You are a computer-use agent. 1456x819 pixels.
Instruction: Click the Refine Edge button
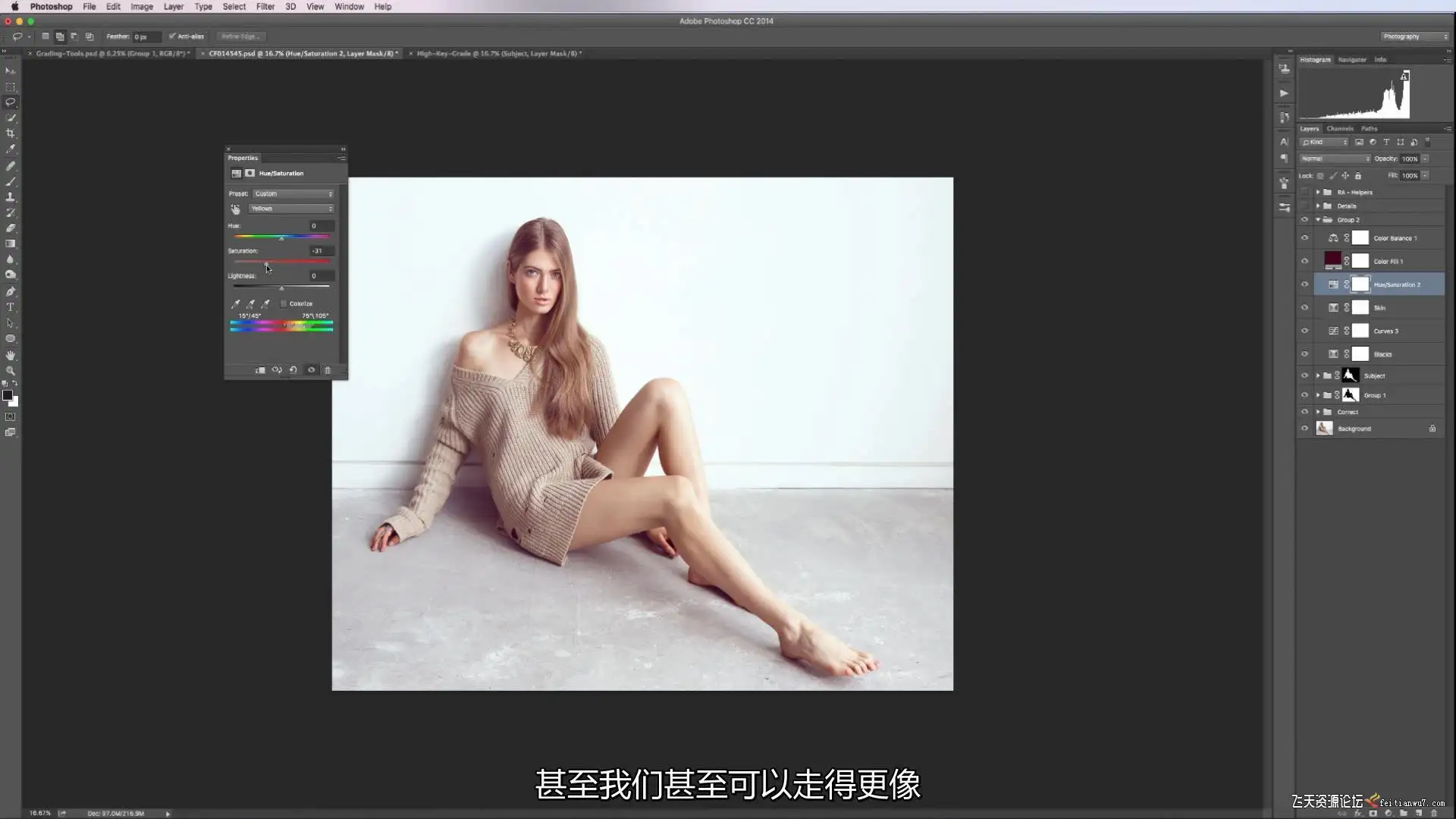click(240, 36)
